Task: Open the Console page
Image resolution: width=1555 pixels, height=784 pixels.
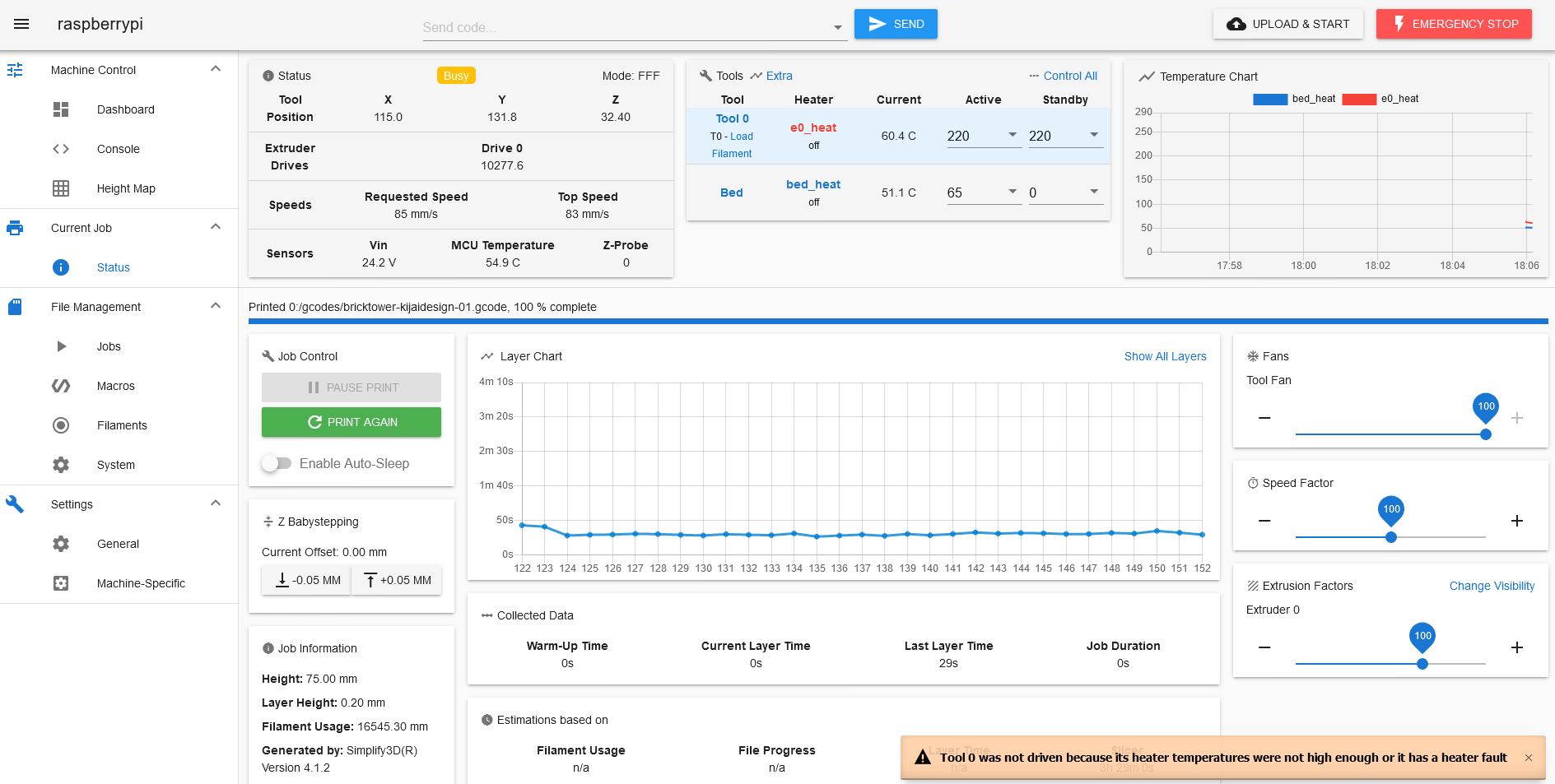Action: point(119,149)
